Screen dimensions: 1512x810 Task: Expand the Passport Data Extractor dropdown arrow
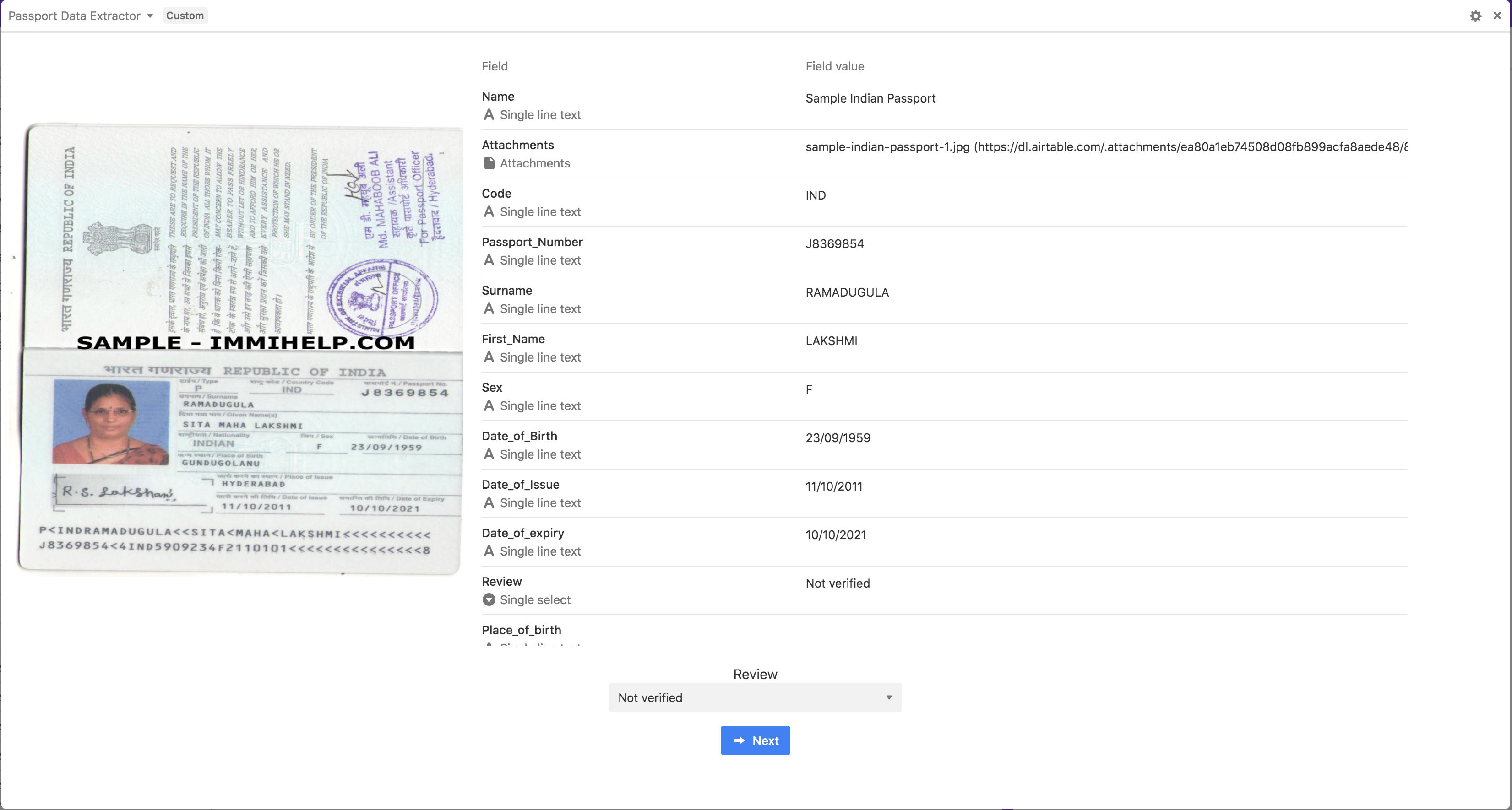[150, 16]
